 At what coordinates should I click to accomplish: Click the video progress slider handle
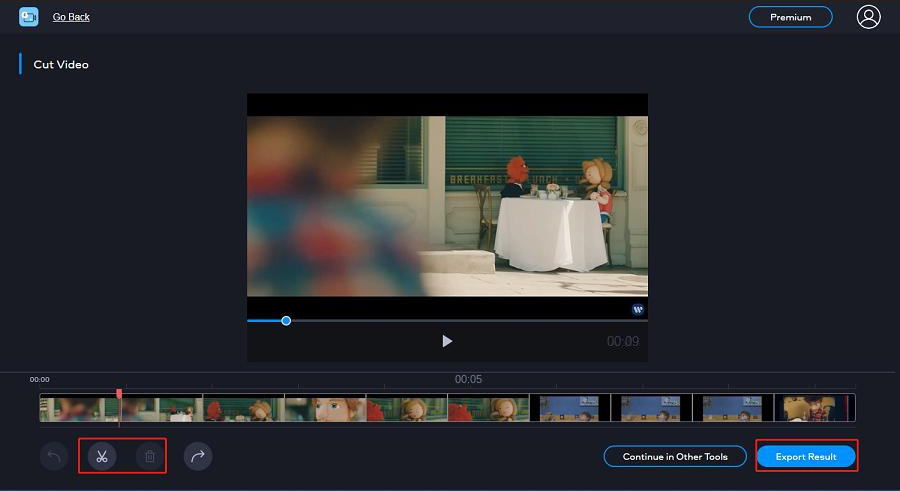tap(286, 321)
